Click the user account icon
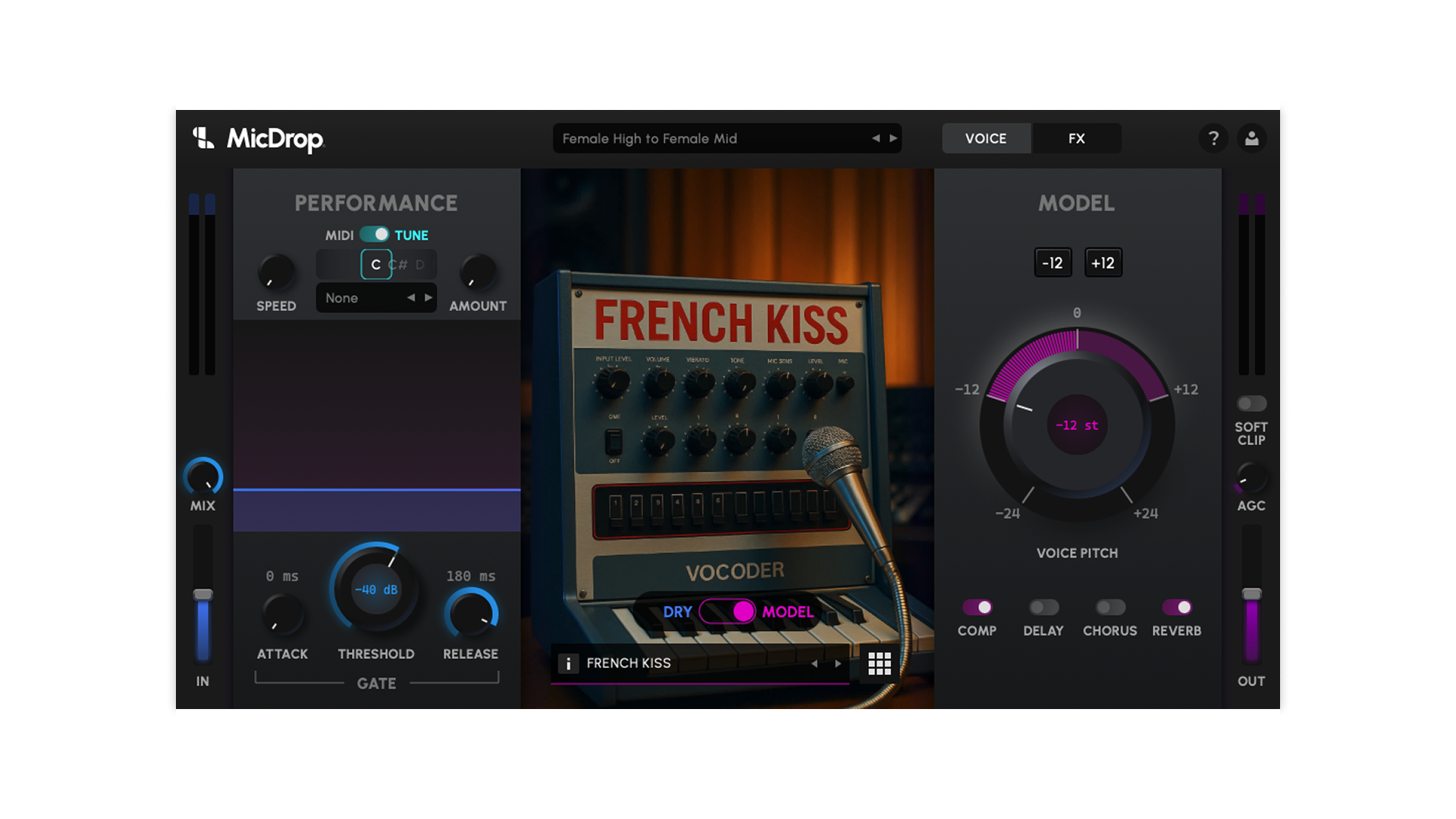1456x819 pixels. coord(1252,138)
